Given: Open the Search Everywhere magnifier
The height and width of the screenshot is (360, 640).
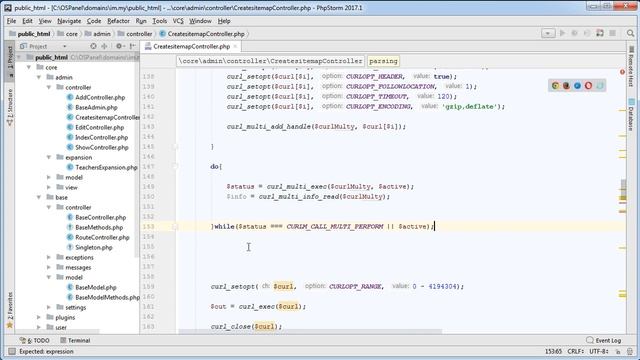Looking at the screenshot, I should 631,33.
